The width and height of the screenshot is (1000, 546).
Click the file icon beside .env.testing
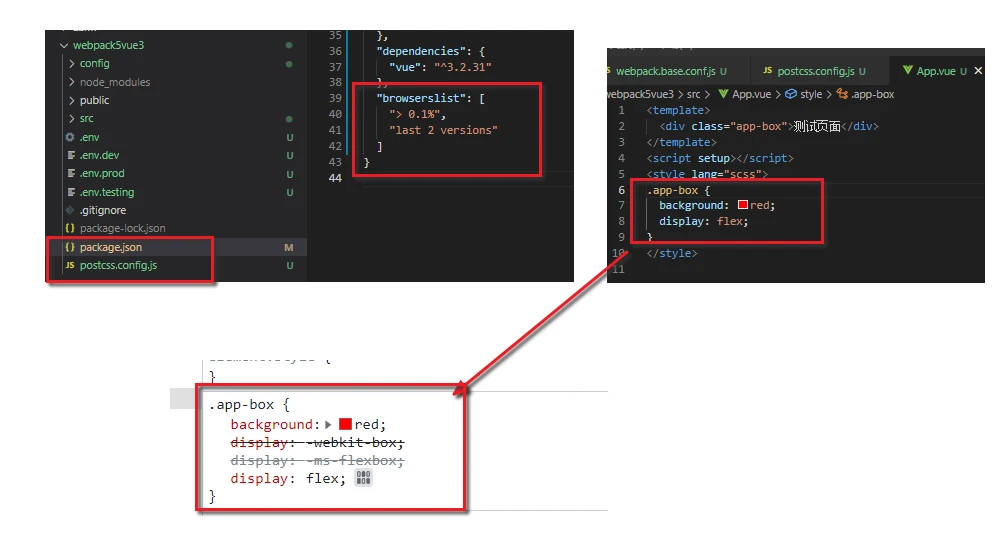71,192
